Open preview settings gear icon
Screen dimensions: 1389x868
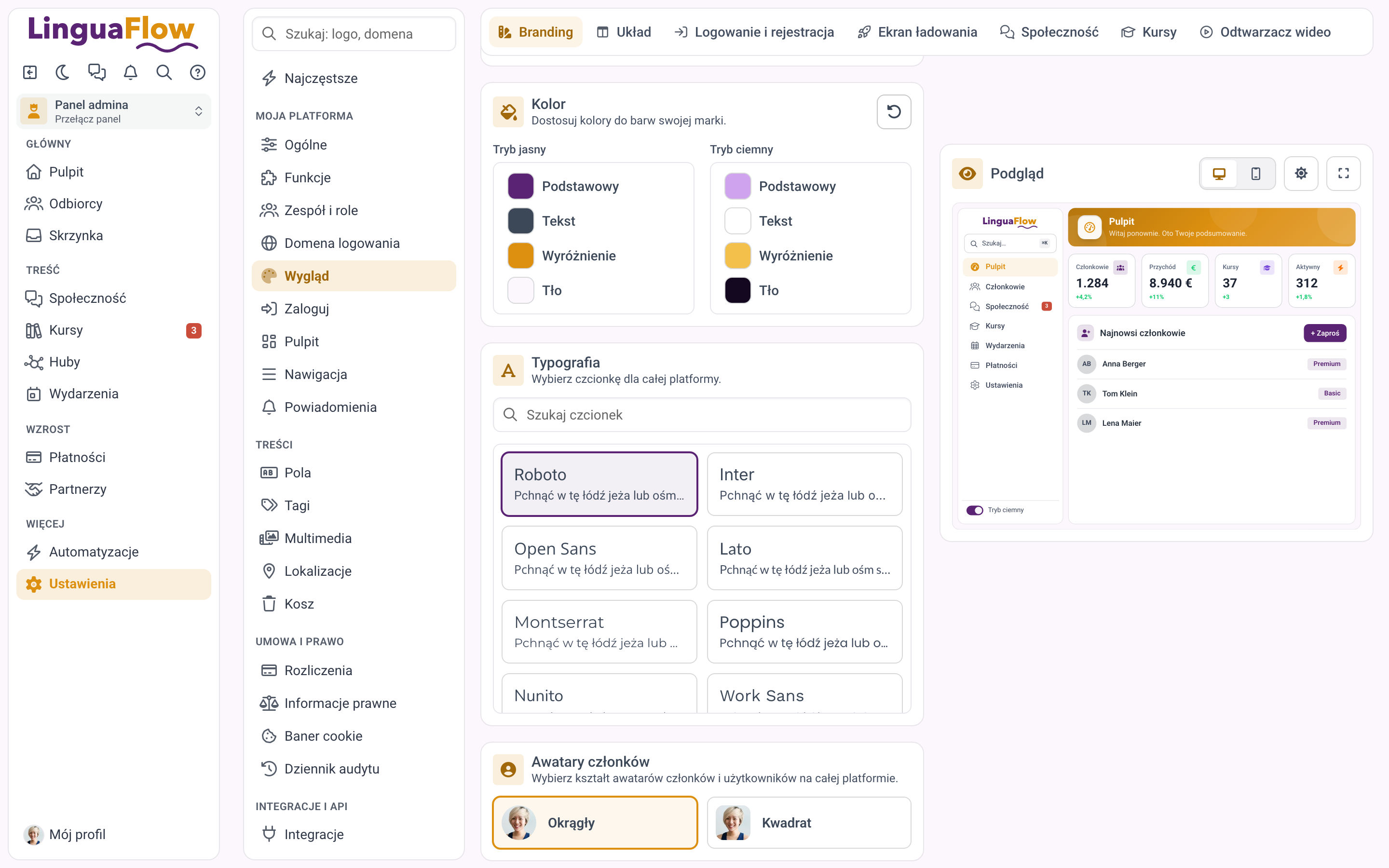click(1301, 174)
